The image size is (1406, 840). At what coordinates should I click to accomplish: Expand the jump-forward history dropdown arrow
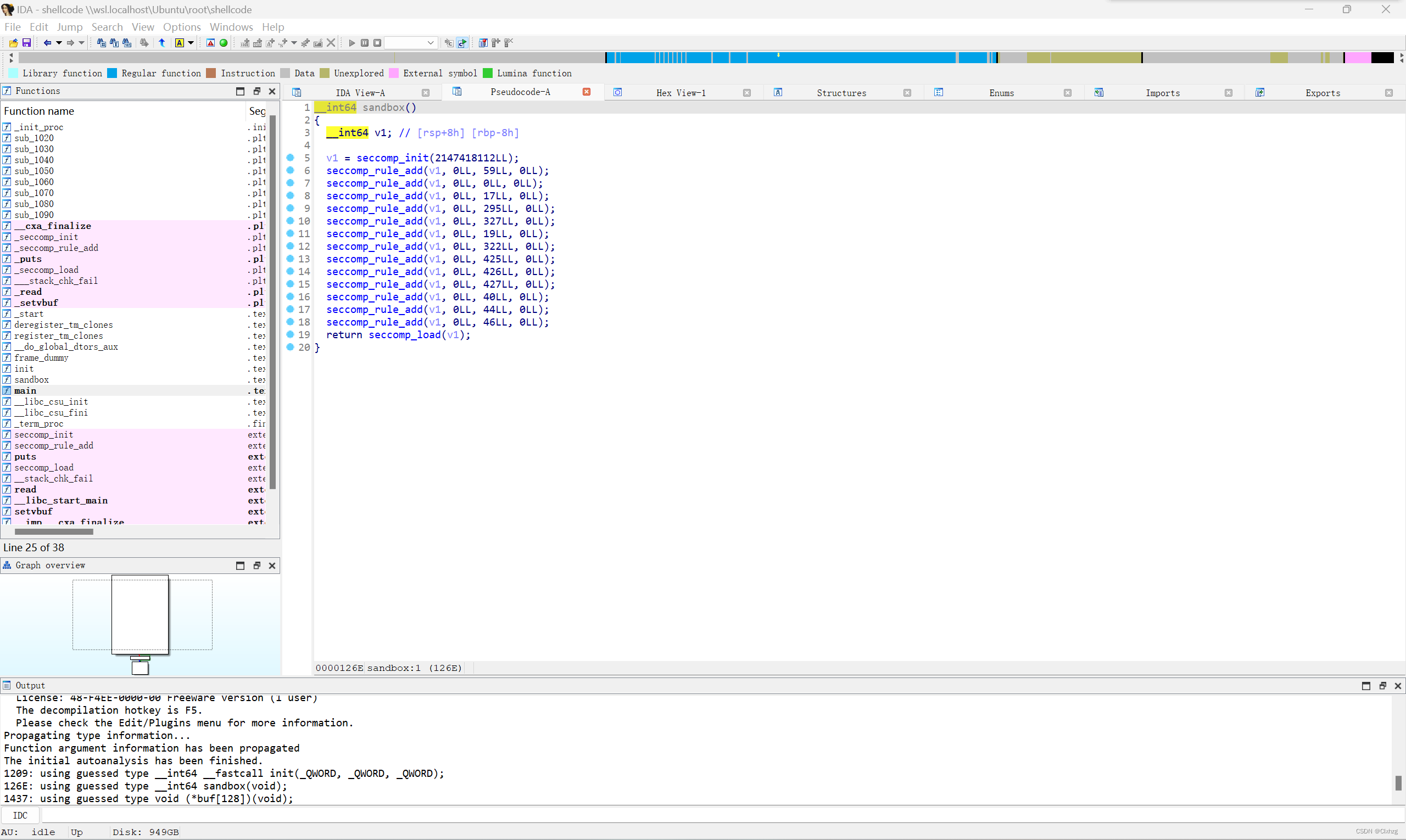pos(81,43)
